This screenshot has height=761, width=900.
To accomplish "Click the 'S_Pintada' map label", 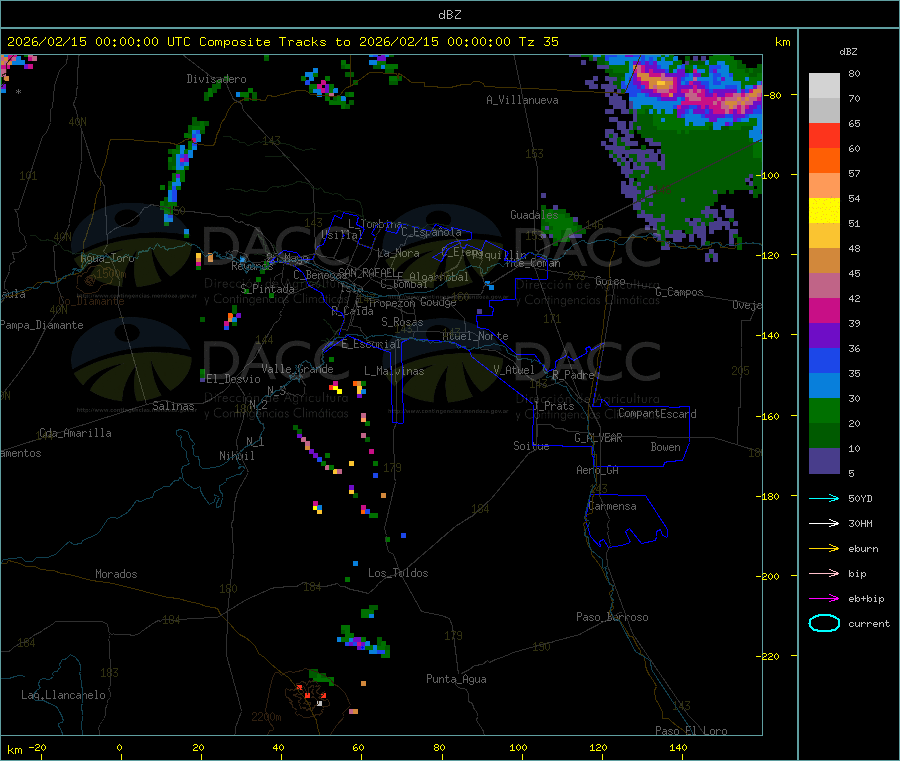I will tap(267, 289).
